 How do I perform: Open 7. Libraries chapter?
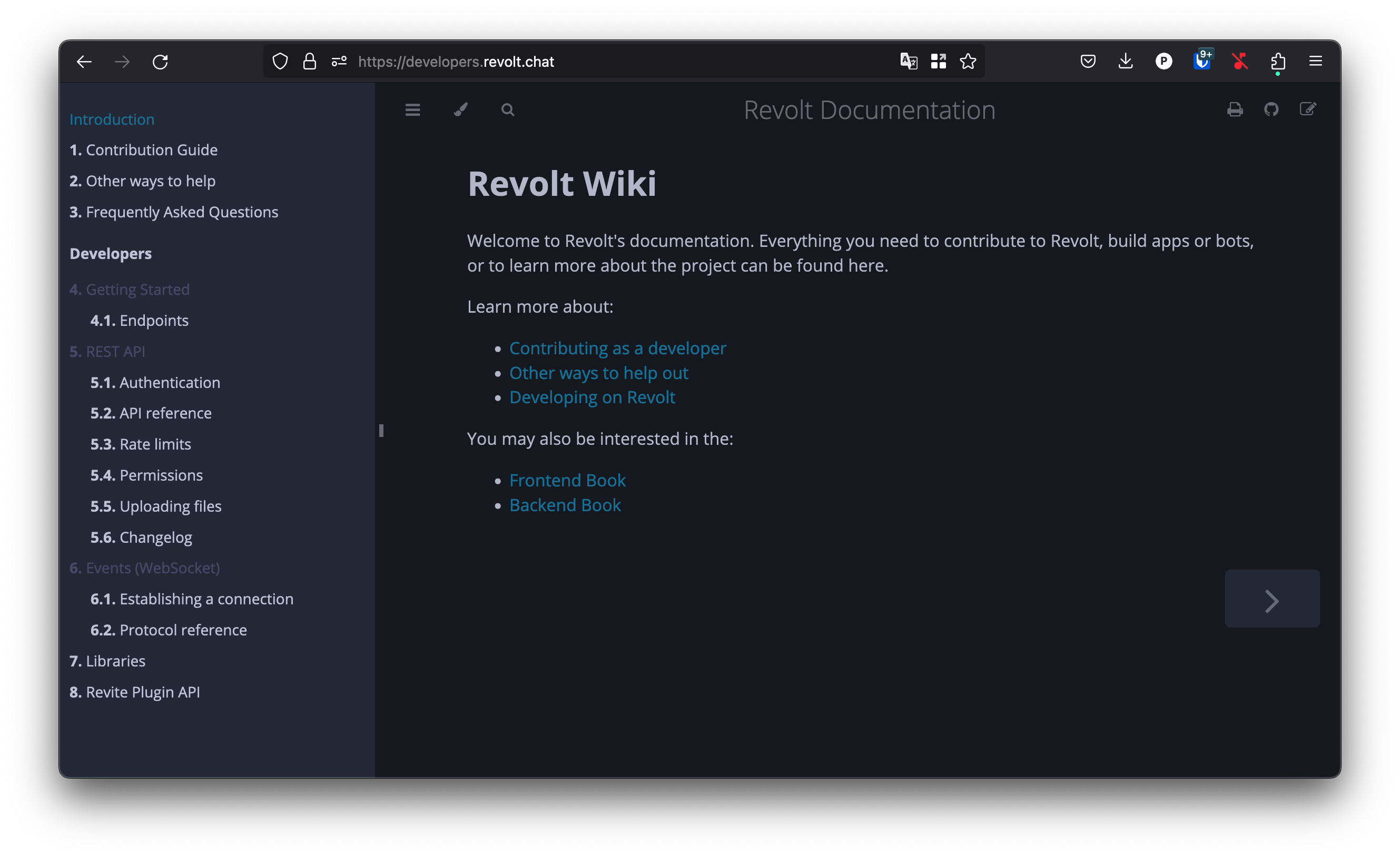point(107,661)
